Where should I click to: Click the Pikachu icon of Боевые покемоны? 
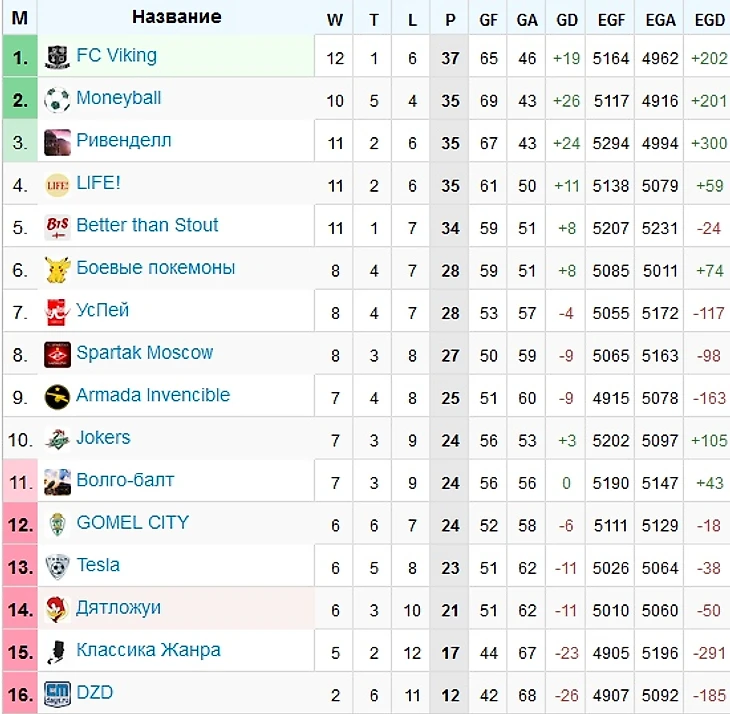point(57,269)
